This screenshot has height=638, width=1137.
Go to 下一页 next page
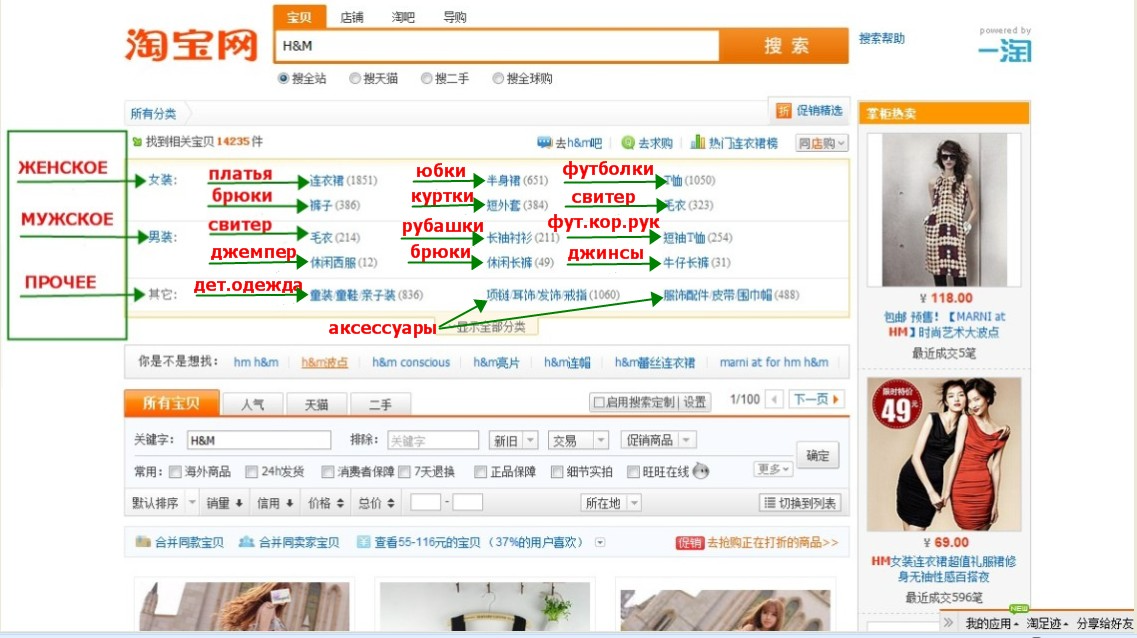(x=816, y=399)
